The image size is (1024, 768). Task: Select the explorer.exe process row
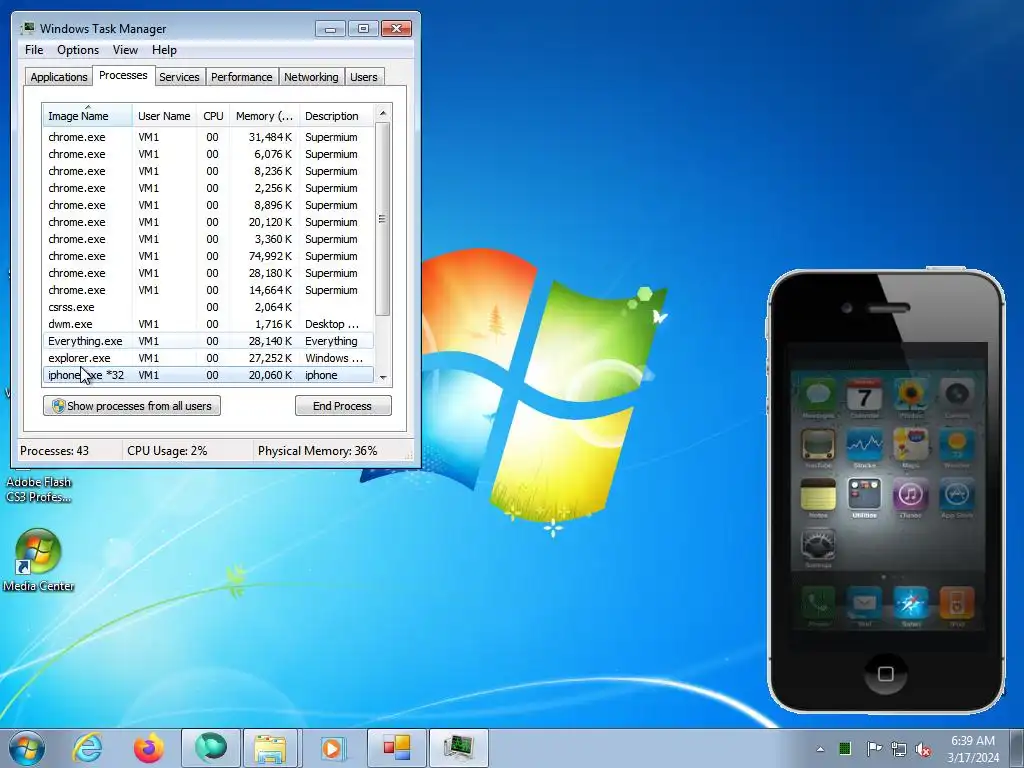(208, 358)
